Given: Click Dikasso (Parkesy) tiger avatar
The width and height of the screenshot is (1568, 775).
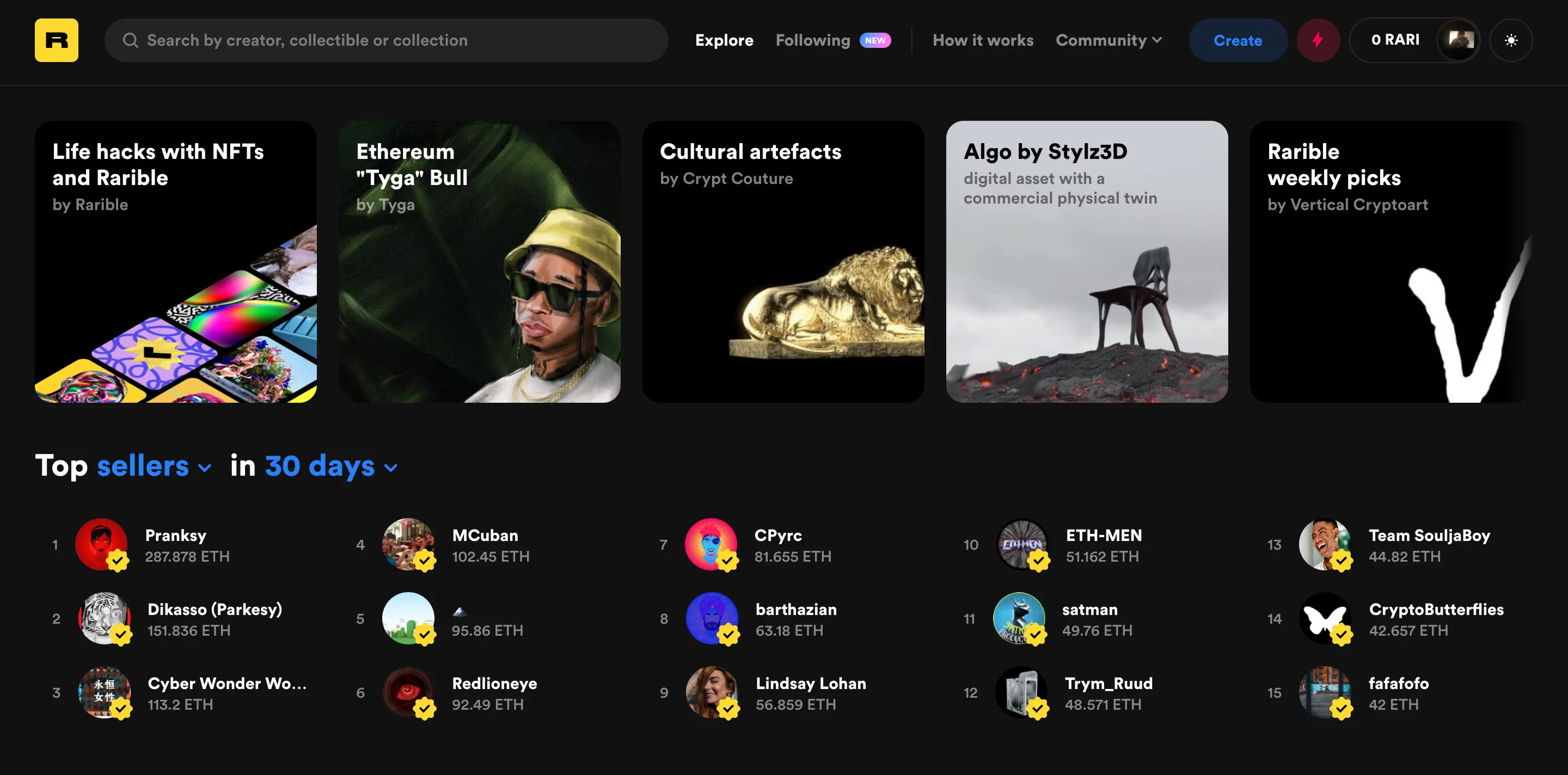Looking at the screenshot, I should 104,618.
